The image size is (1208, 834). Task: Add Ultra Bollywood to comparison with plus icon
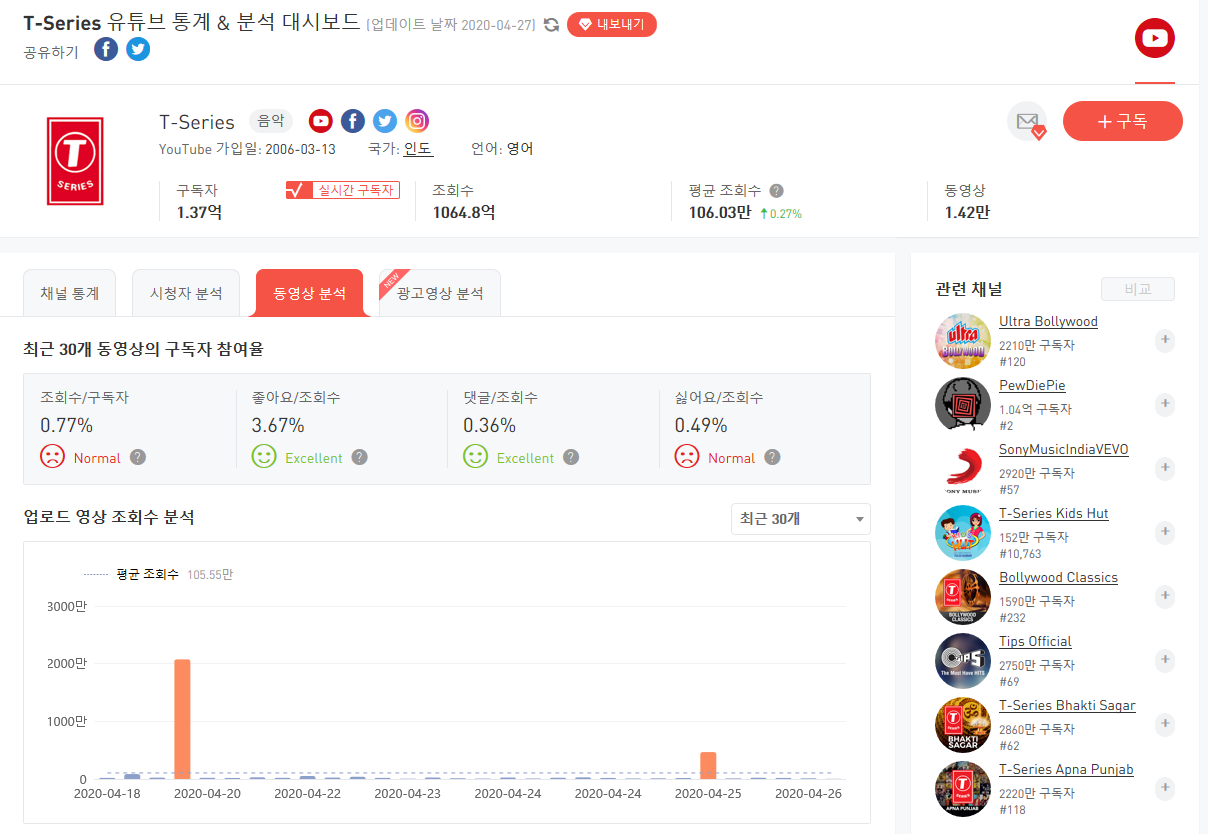coord(1164,340)
